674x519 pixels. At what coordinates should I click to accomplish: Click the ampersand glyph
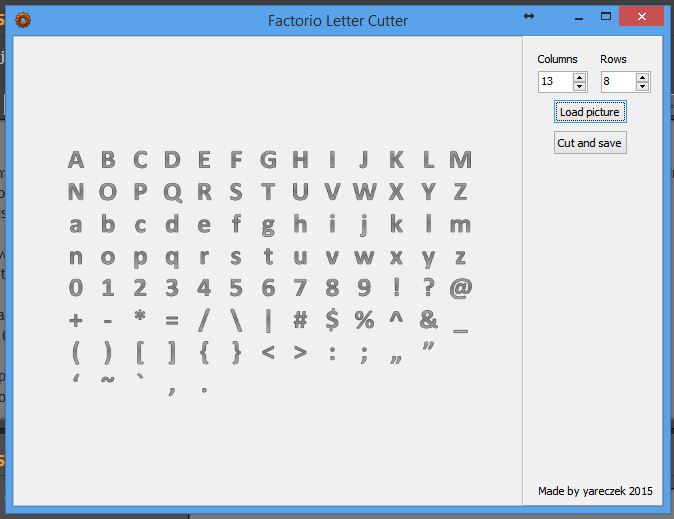[429, 320]
